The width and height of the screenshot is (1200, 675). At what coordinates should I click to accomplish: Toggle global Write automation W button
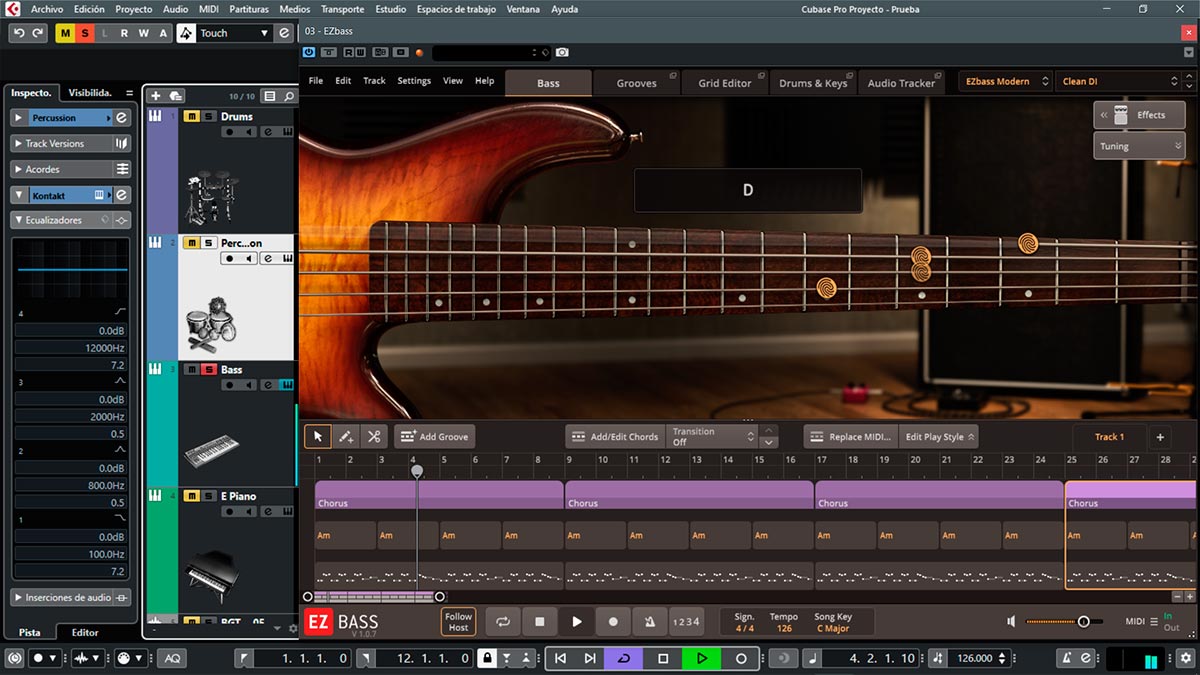[x=143, y=33]
